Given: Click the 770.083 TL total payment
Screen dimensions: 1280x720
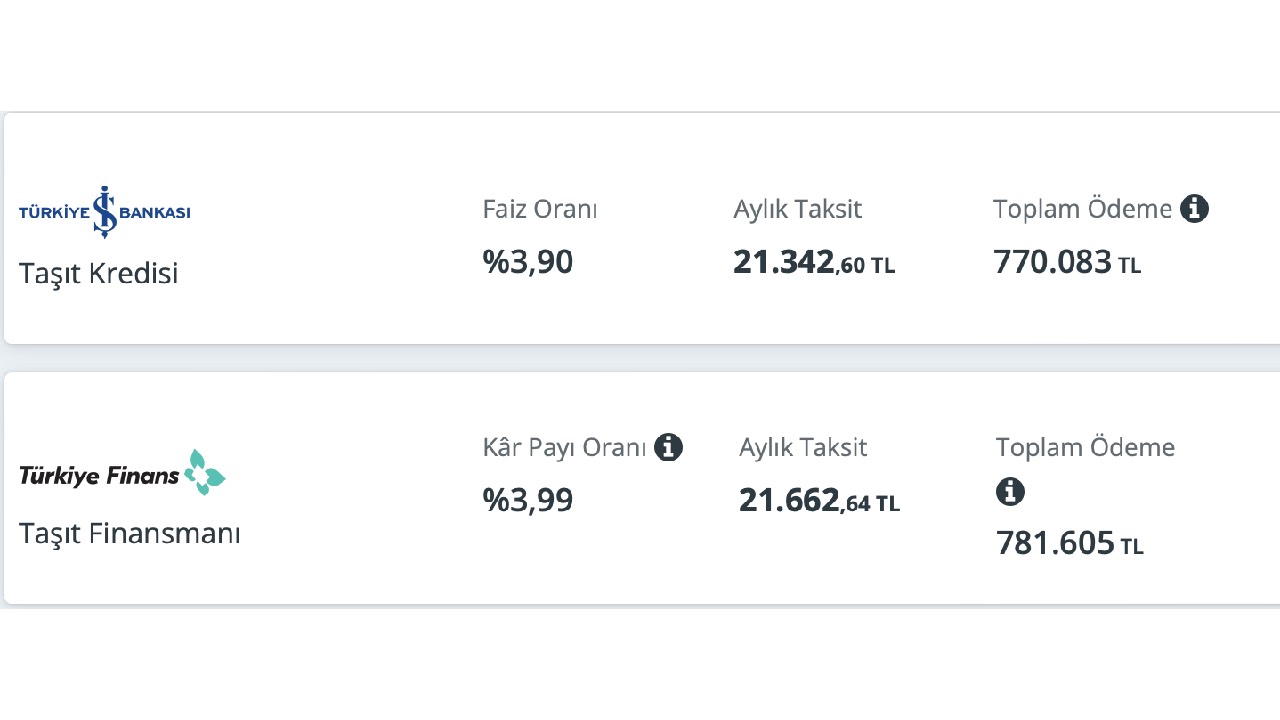Looking at the screenshot, I should [x=1067, y=262].
